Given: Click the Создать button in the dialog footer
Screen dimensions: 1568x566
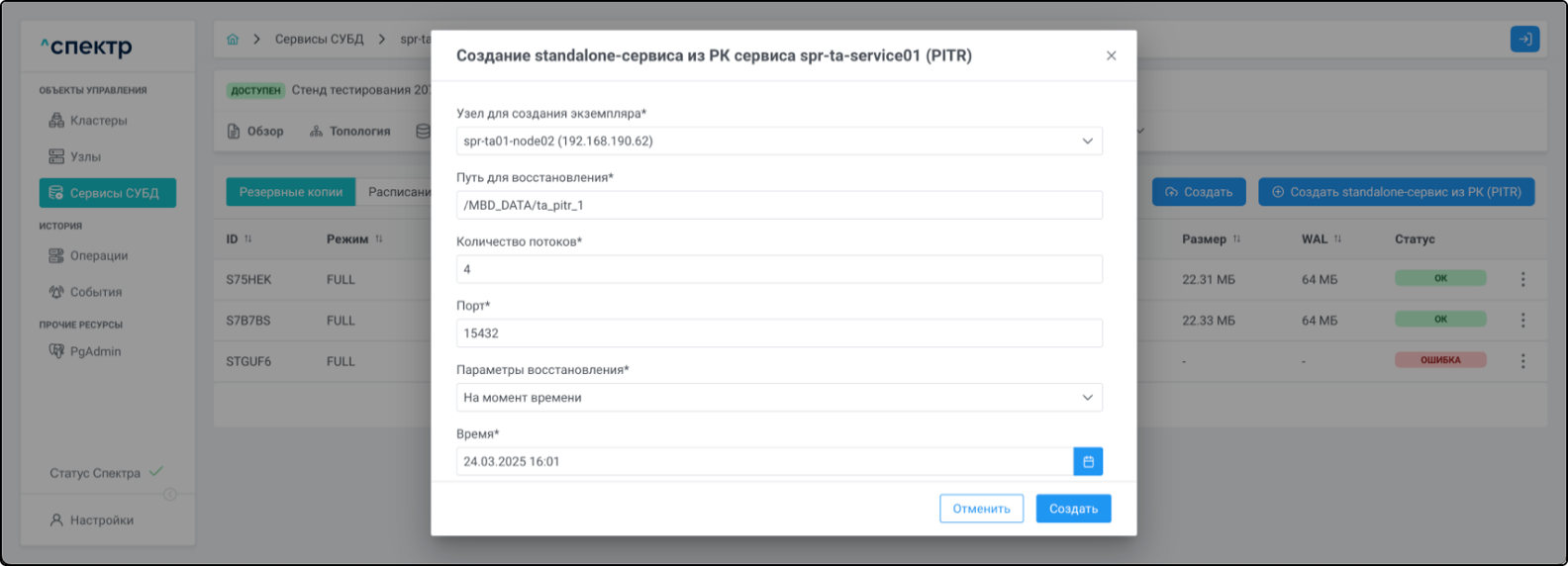Looking at the screenshot, I should pyautogui.click(x=1073, y=509).
